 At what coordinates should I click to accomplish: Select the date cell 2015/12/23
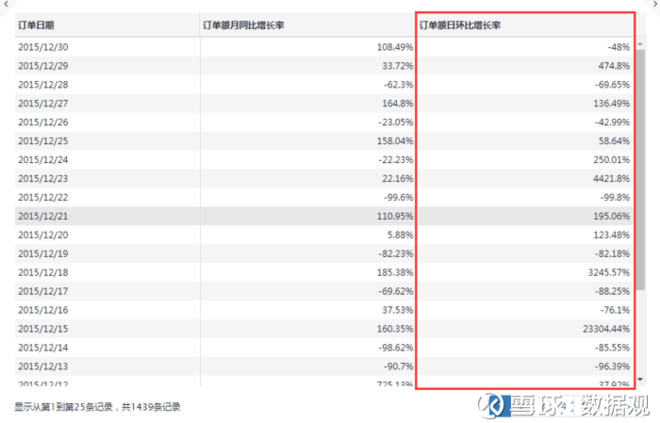(43, 178)
